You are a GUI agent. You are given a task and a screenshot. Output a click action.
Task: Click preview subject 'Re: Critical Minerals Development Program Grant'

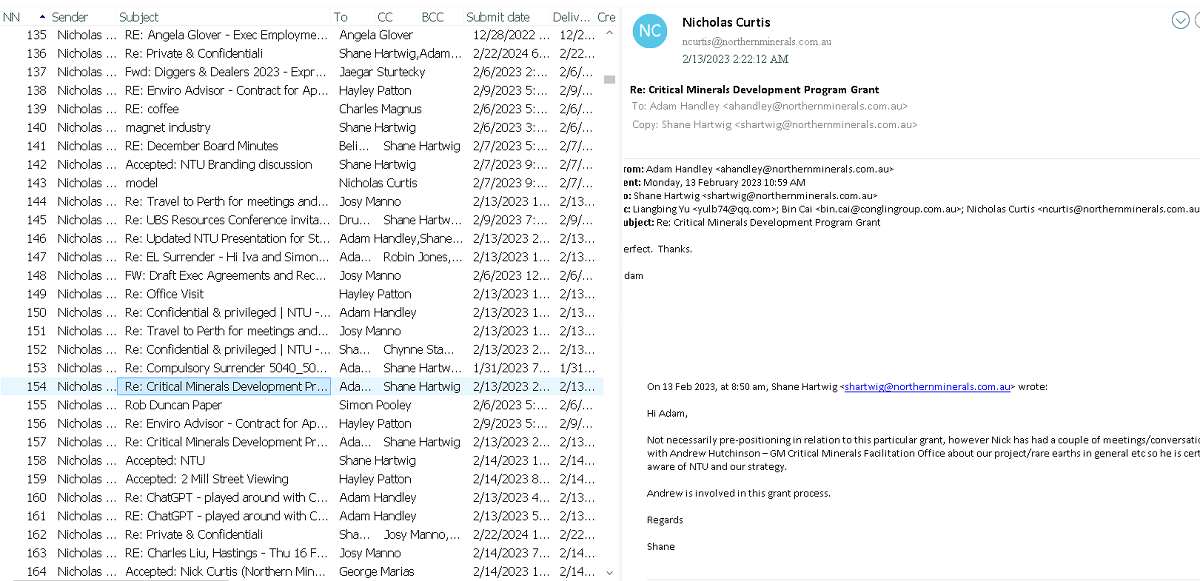[755, 90]
